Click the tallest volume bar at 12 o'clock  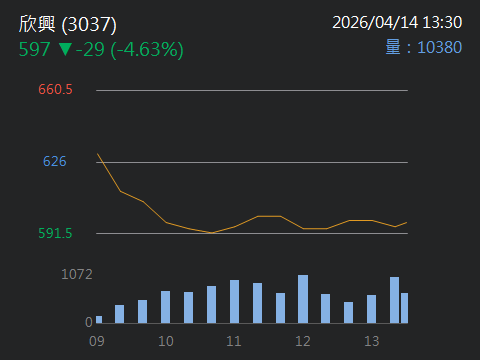pos(303,299)
